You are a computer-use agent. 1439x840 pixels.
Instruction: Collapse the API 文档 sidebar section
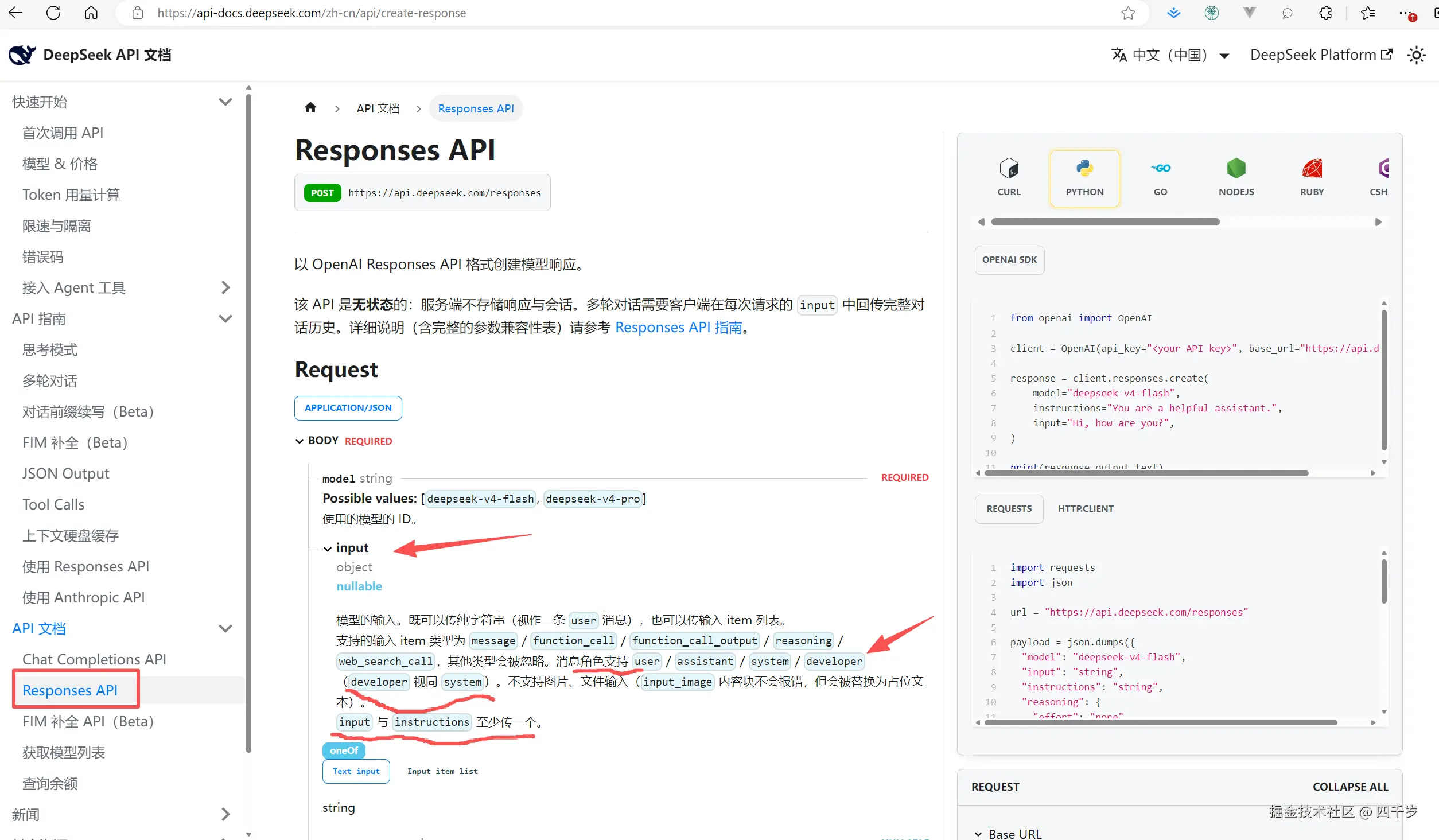click(x=225, y=628)
